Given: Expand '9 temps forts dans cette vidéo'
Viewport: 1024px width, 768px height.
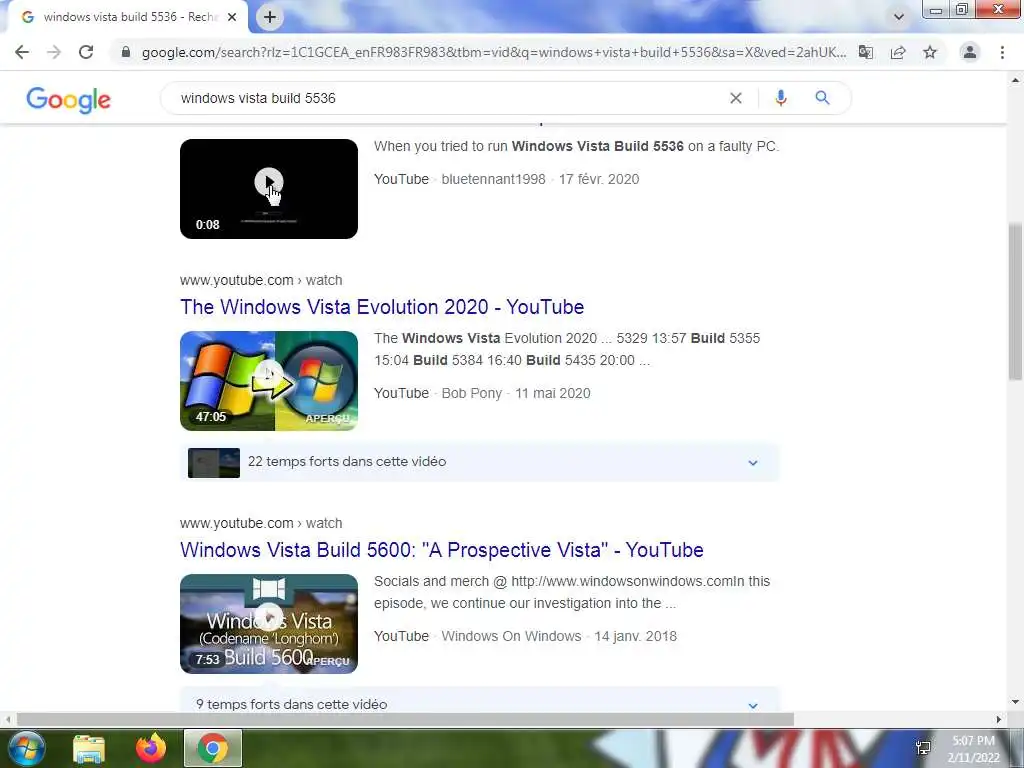Looking at the screenshot, I should (x=480, y=700).
